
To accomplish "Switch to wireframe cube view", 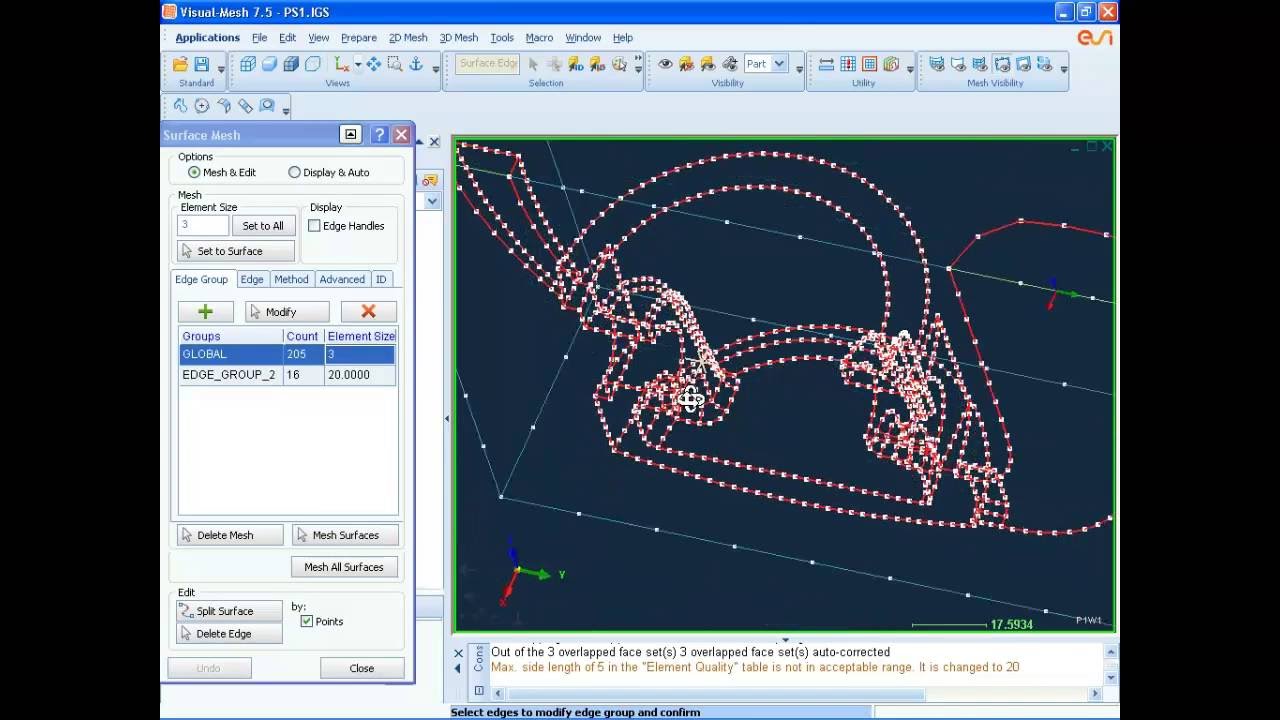I will click(x=248, y=64).
